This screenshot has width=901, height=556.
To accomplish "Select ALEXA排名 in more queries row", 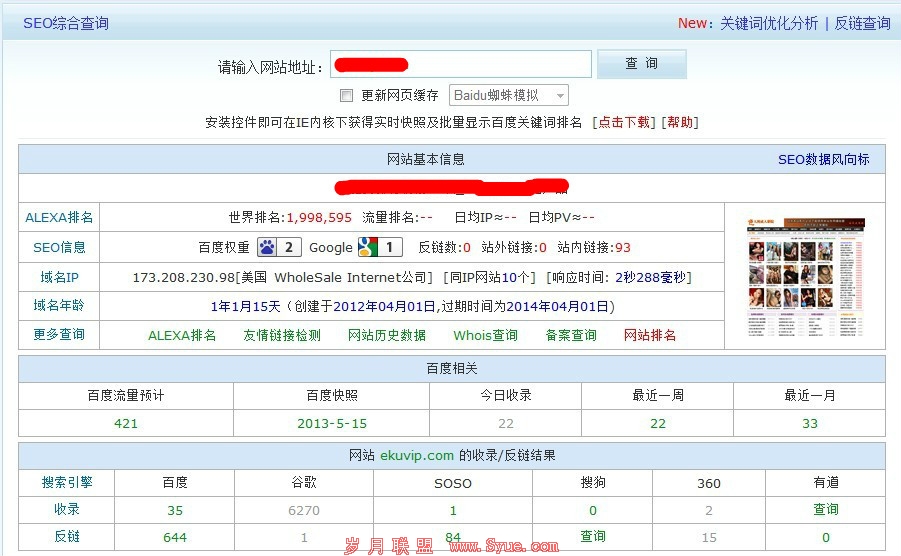I will tap(182, 335).
